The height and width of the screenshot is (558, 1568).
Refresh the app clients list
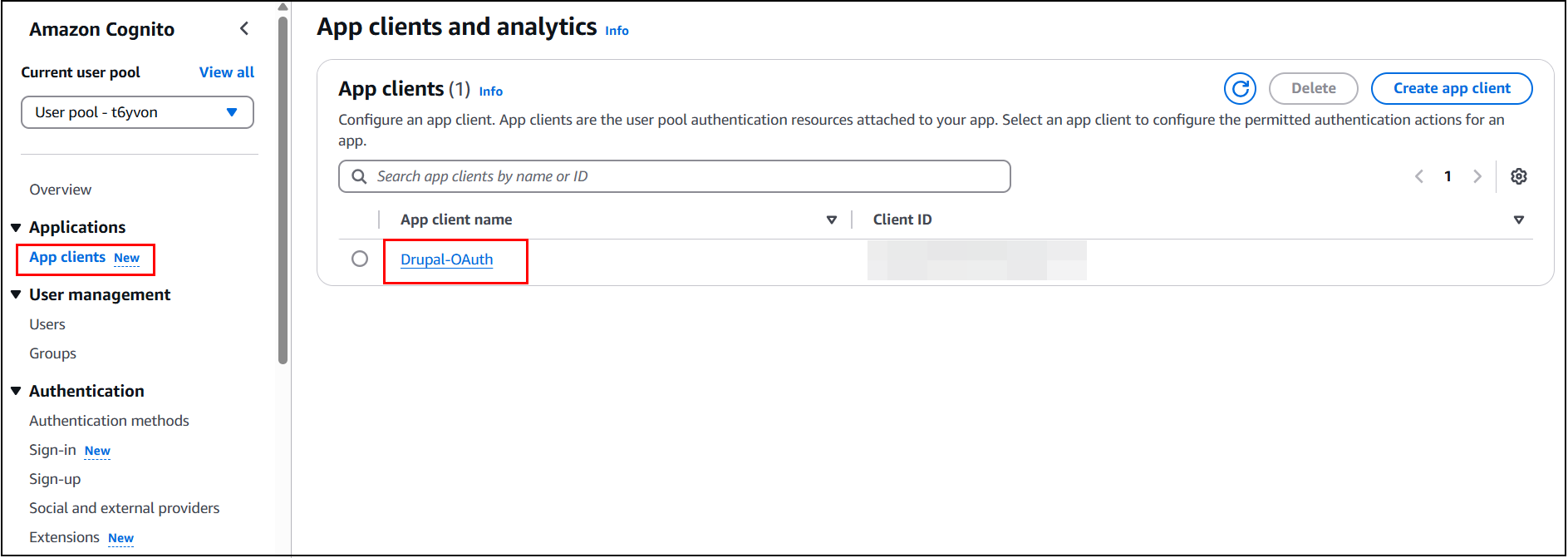[1240, 88]
